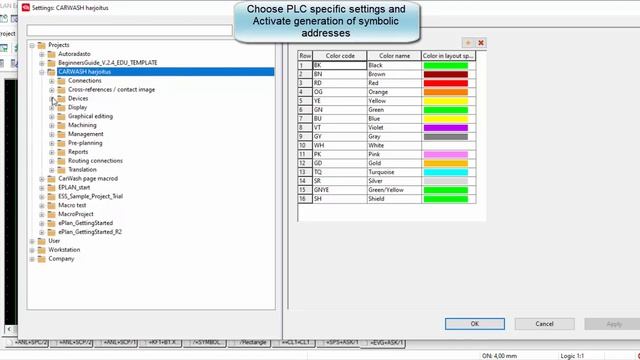Click the add new row plus icon
Viewport: 640px width, 360px height.
[468, 43]
